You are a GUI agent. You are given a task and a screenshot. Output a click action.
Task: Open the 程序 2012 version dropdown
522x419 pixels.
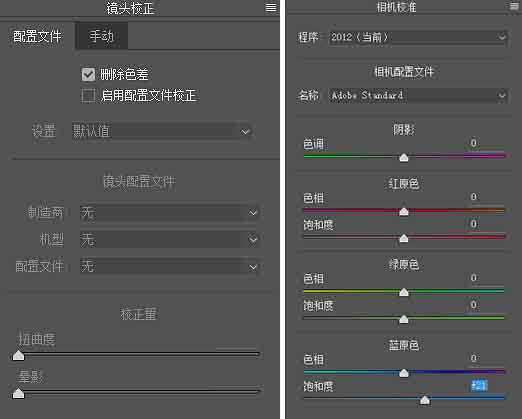click(418, 37)
